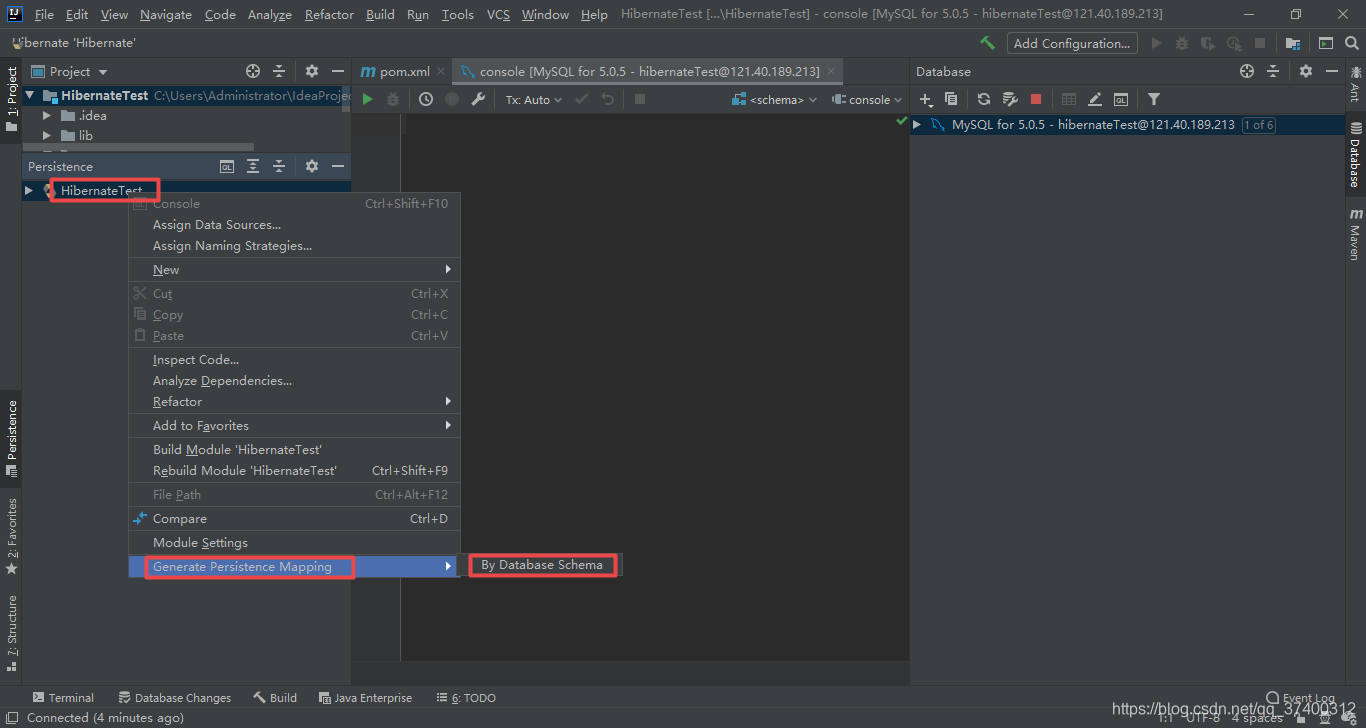Click Module Settings in the context menu
The height and width of the screenshot is (728, 1366).
(x=294, y=543)
